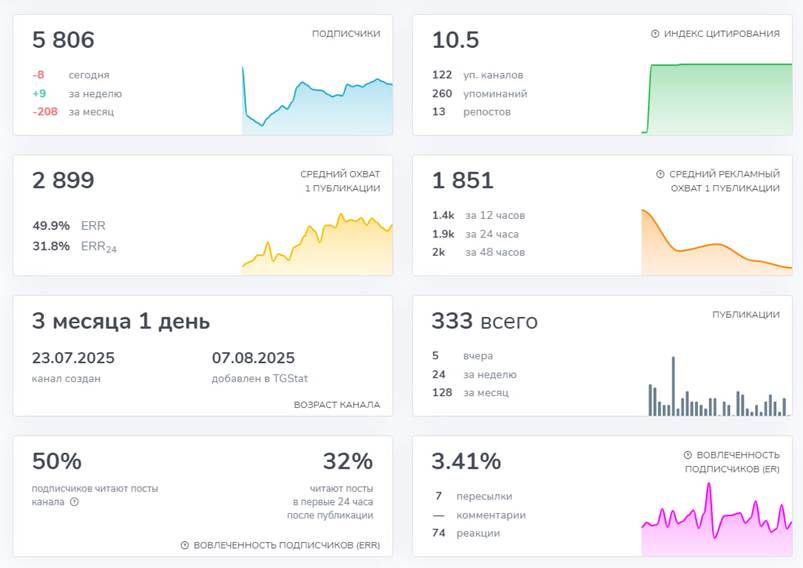803x568 pixels.
Task: Click help icon beside Средний рекламный охват
Action: coord(660,174)
